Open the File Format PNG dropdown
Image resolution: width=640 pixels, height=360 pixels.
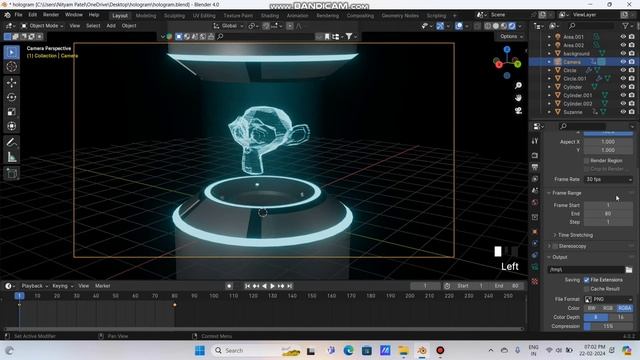[x=608, y=299]
